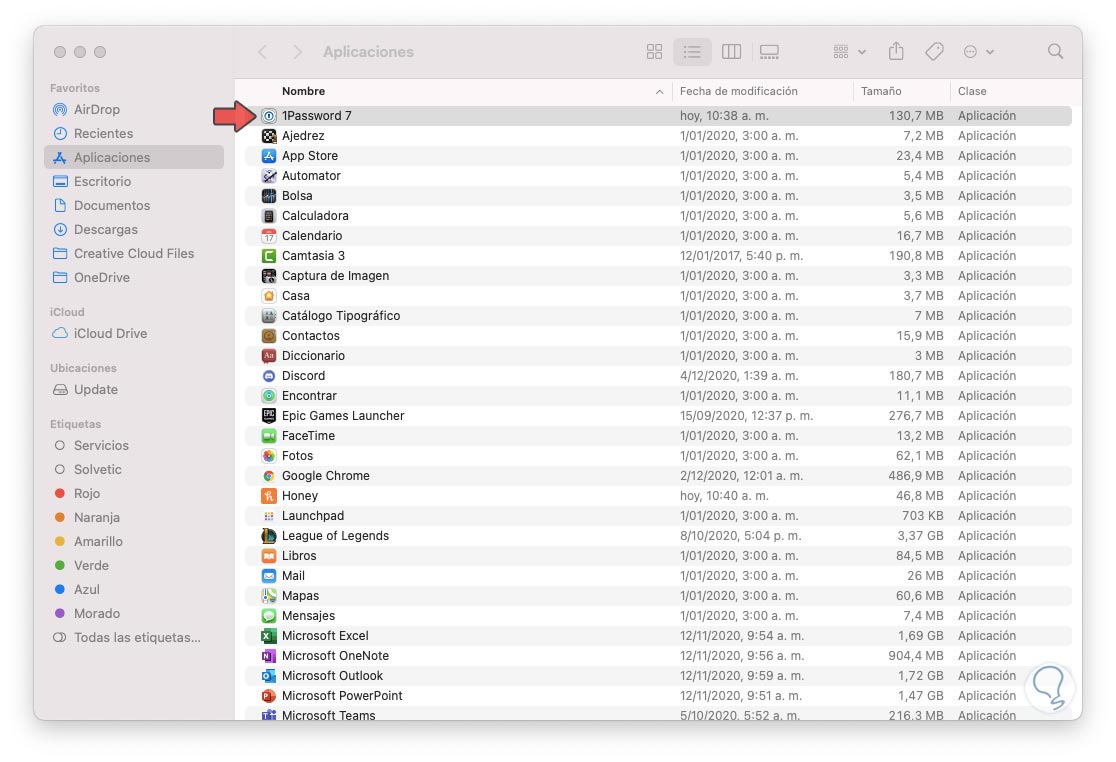
Task: Open Creative Cloud Files folder
Action: pyautogui.click(x=134, y=253)
